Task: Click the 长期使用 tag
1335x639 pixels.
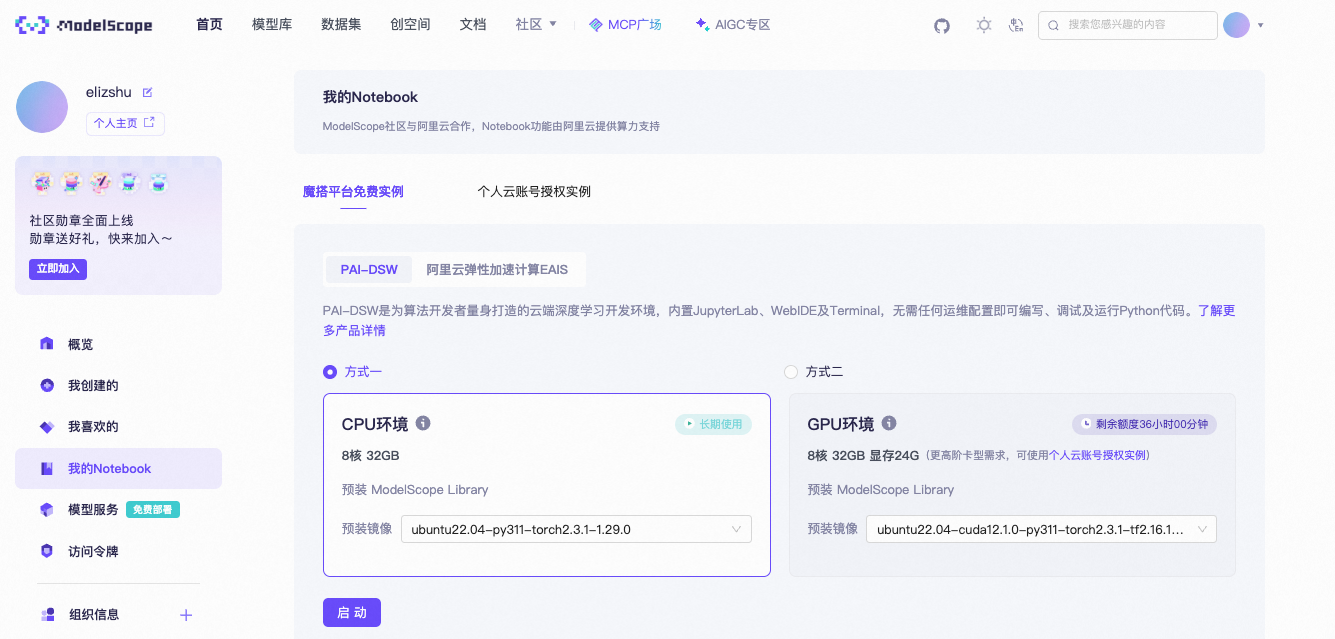Action: coord(713,424)
